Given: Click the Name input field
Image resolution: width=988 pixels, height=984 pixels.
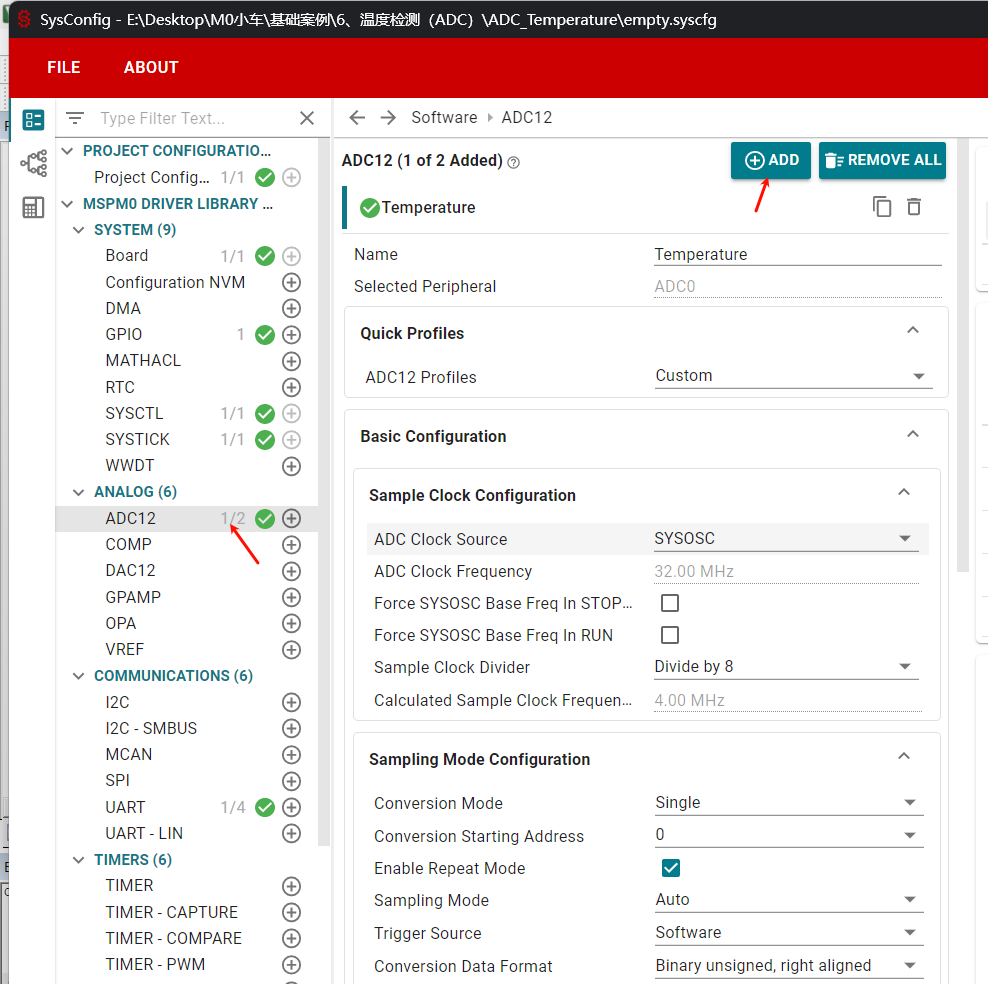Looking at the screenshot, I should [798, 255].
